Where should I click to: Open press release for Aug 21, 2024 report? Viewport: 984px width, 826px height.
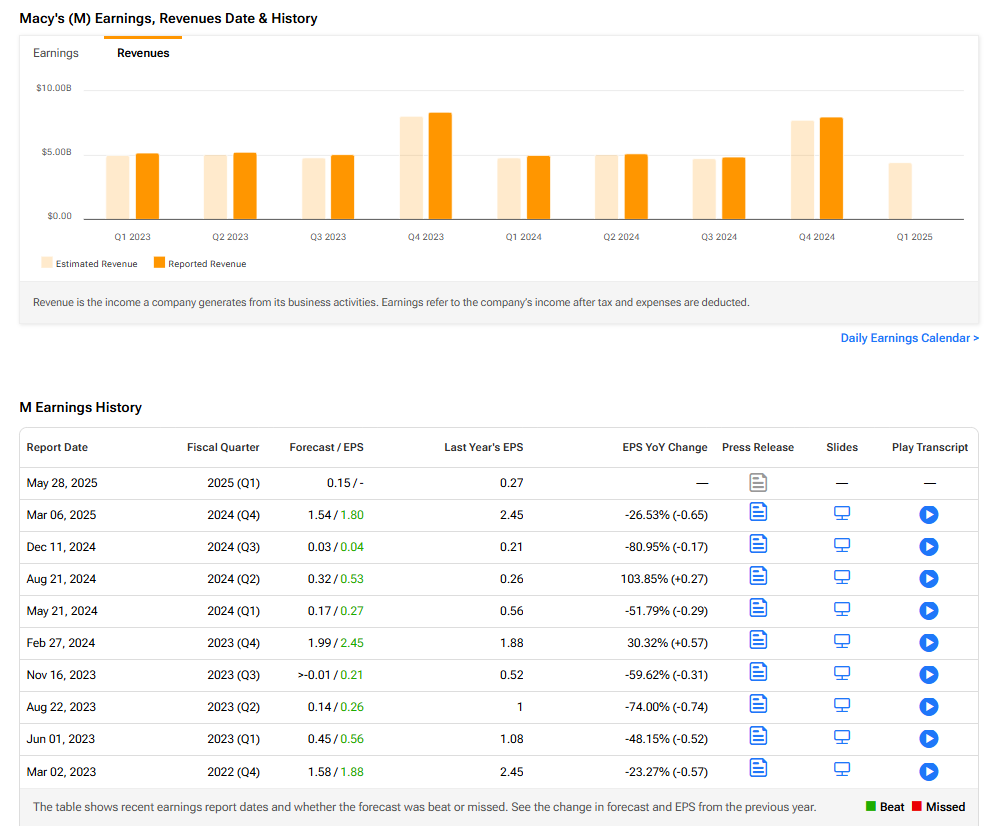click(x=758, y=576)
